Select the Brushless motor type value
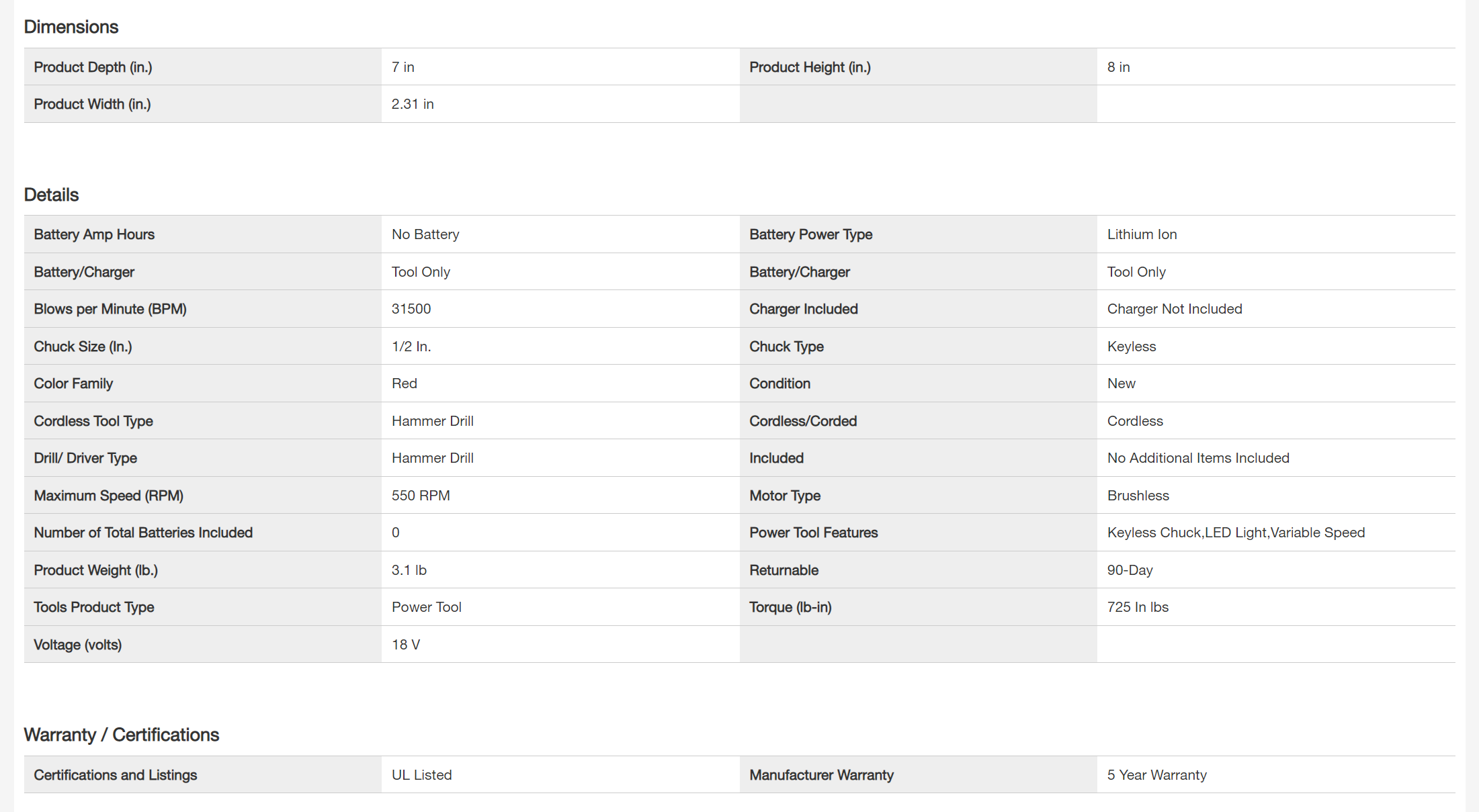Viewport: 1479px width, 812px height. pos(1138,496)
